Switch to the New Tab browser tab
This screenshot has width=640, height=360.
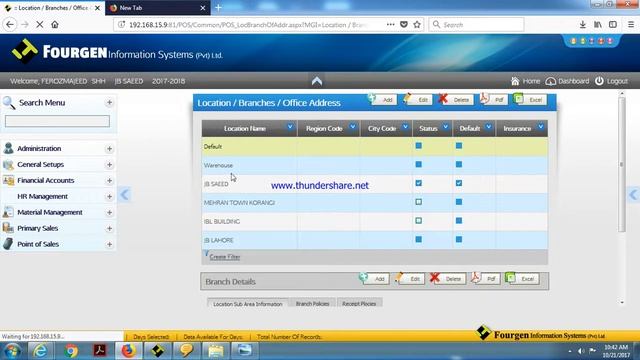(x=158, y=8)
